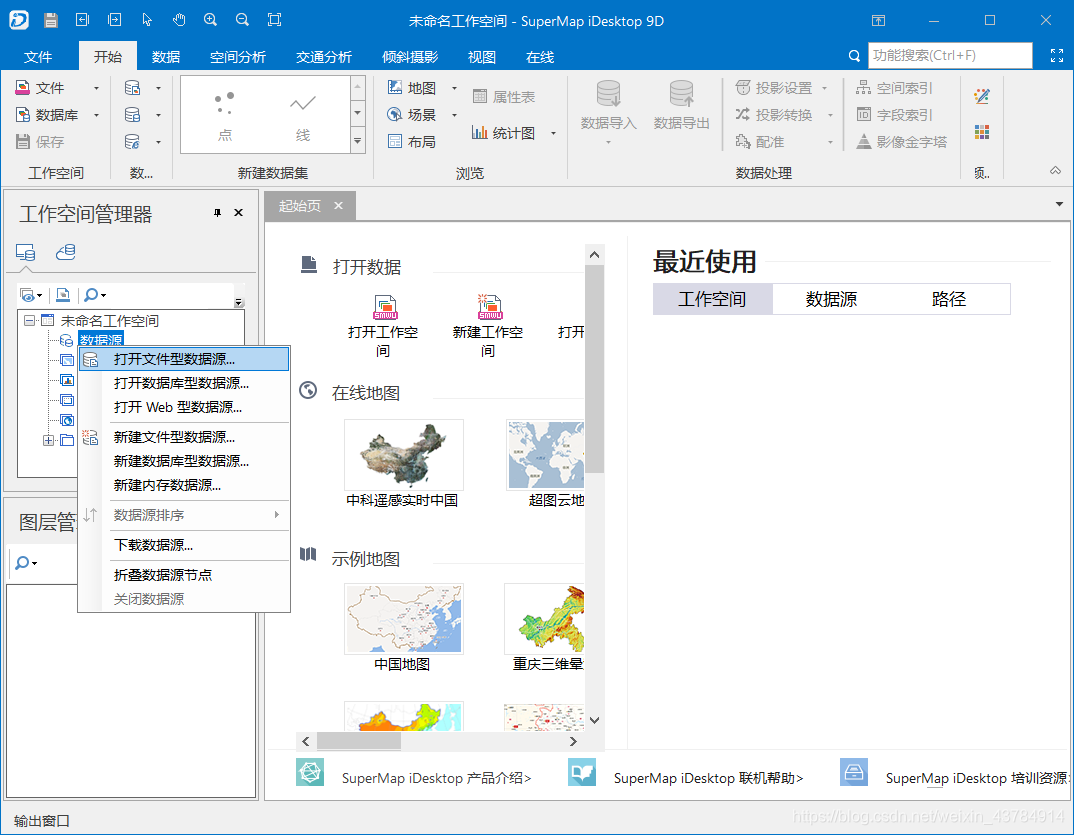Click the search magnifier in workspace manager

[95, 295]
